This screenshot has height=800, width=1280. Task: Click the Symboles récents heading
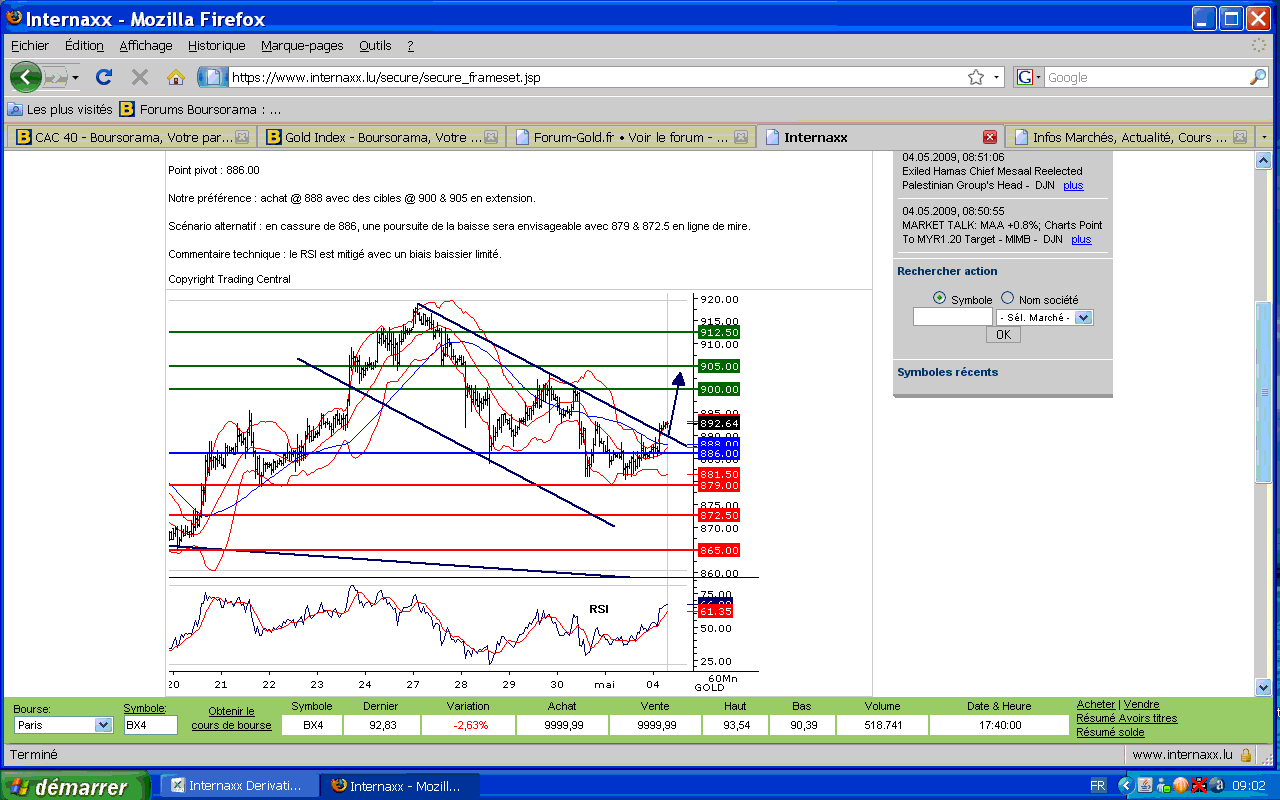(947, 372)
